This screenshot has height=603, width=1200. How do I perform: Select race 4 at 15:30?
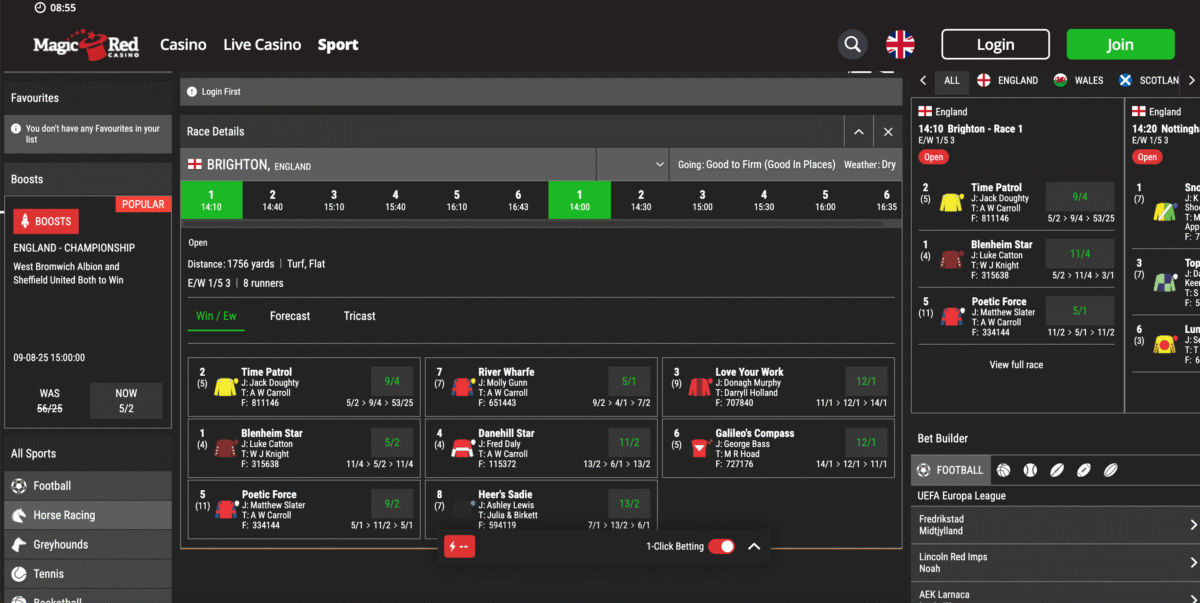[x=764, y=200]
